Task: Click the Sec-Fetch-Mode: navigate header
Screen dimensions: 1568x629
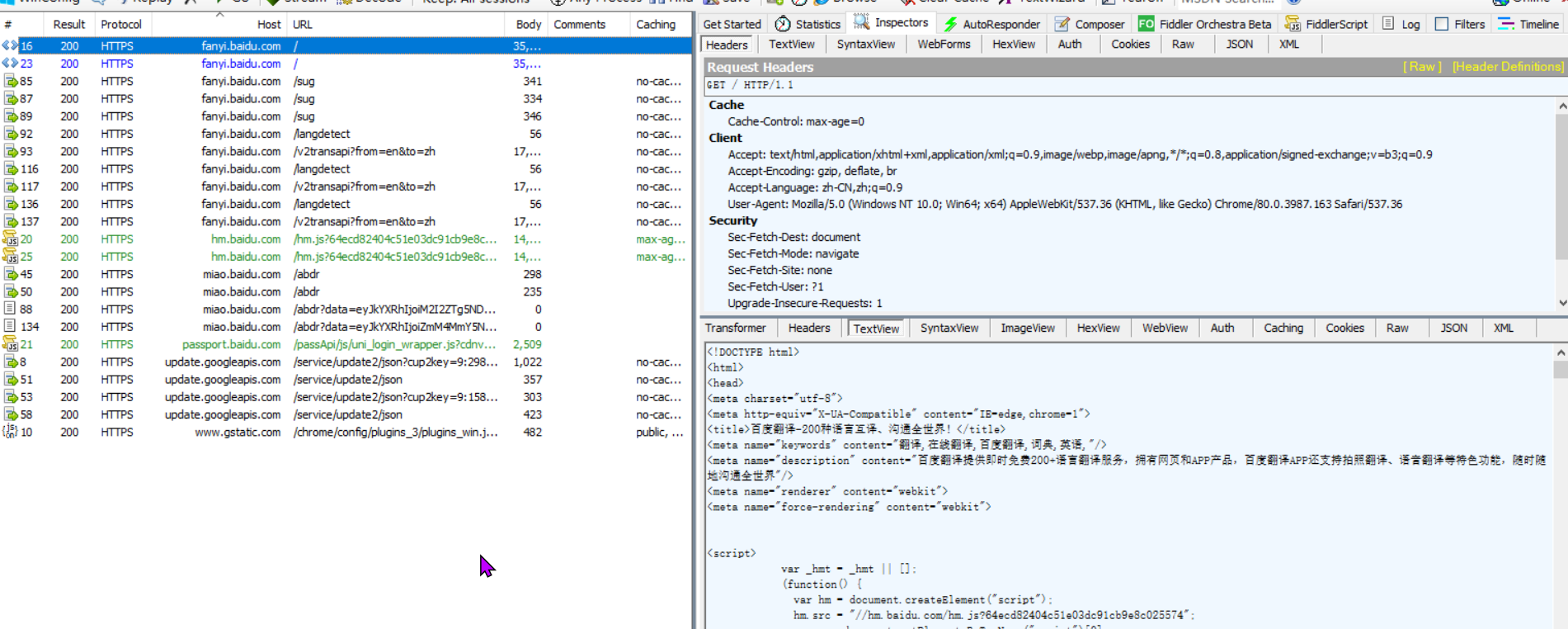Action: pyautogui.click(x=793, y=253)
